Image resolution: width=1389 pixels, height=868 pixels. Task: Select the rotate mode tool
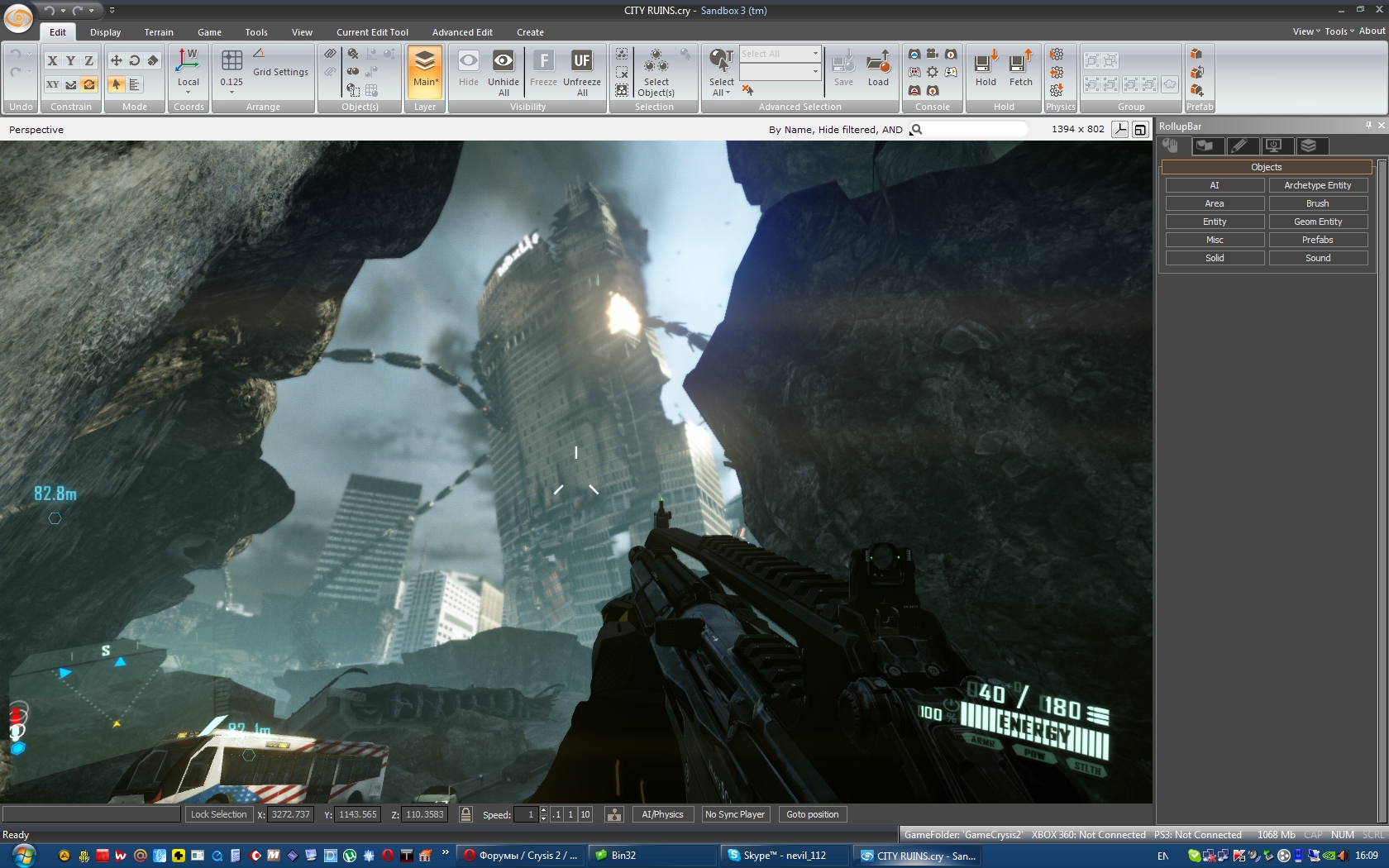click(x=134, y=60)
